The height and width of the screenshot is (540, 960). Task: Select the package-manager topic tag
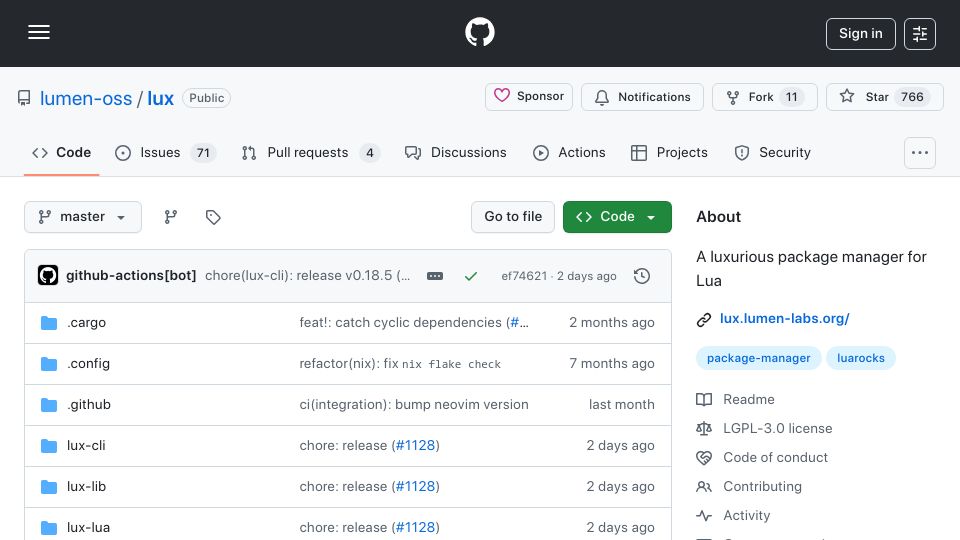pos(759,358)
